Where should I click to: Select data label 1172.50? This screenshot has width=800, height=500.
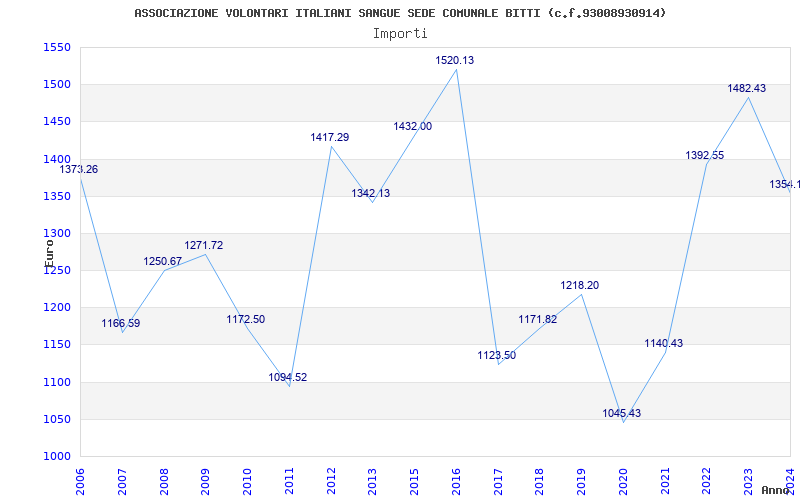pos(245,319)
